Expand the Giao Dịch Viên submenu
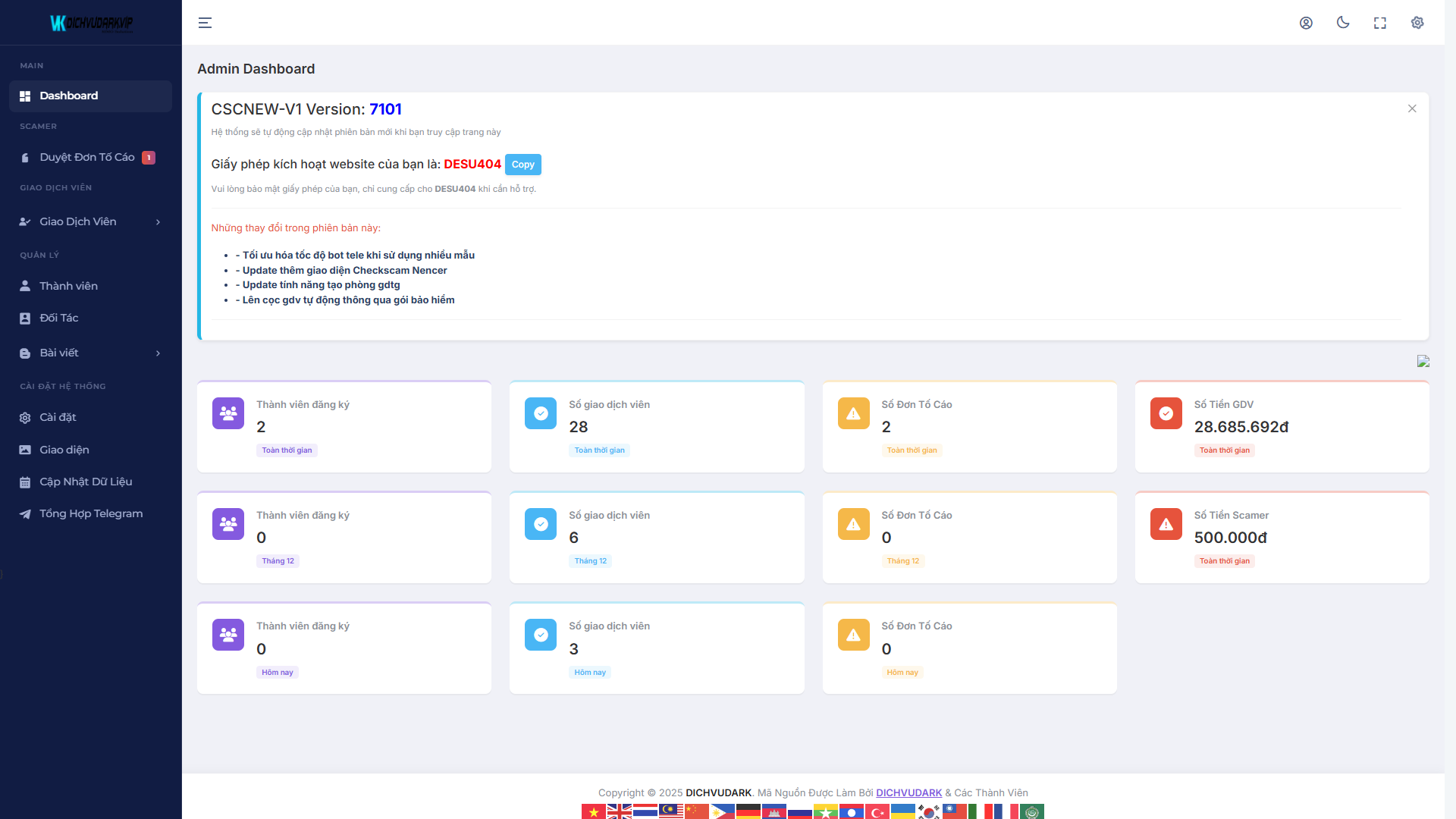 (x=158, y=221)
